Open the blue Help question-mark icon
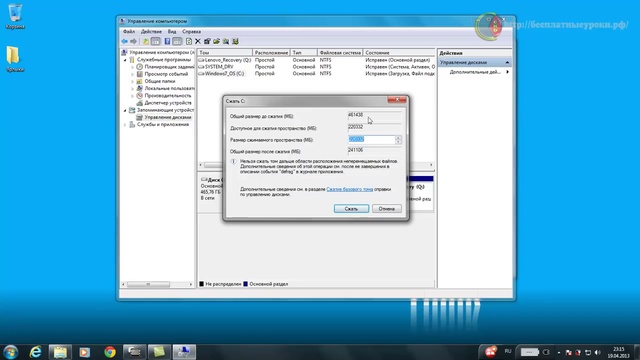The height and width of the screenshot is (360, 640). click(x=167, y=41)
